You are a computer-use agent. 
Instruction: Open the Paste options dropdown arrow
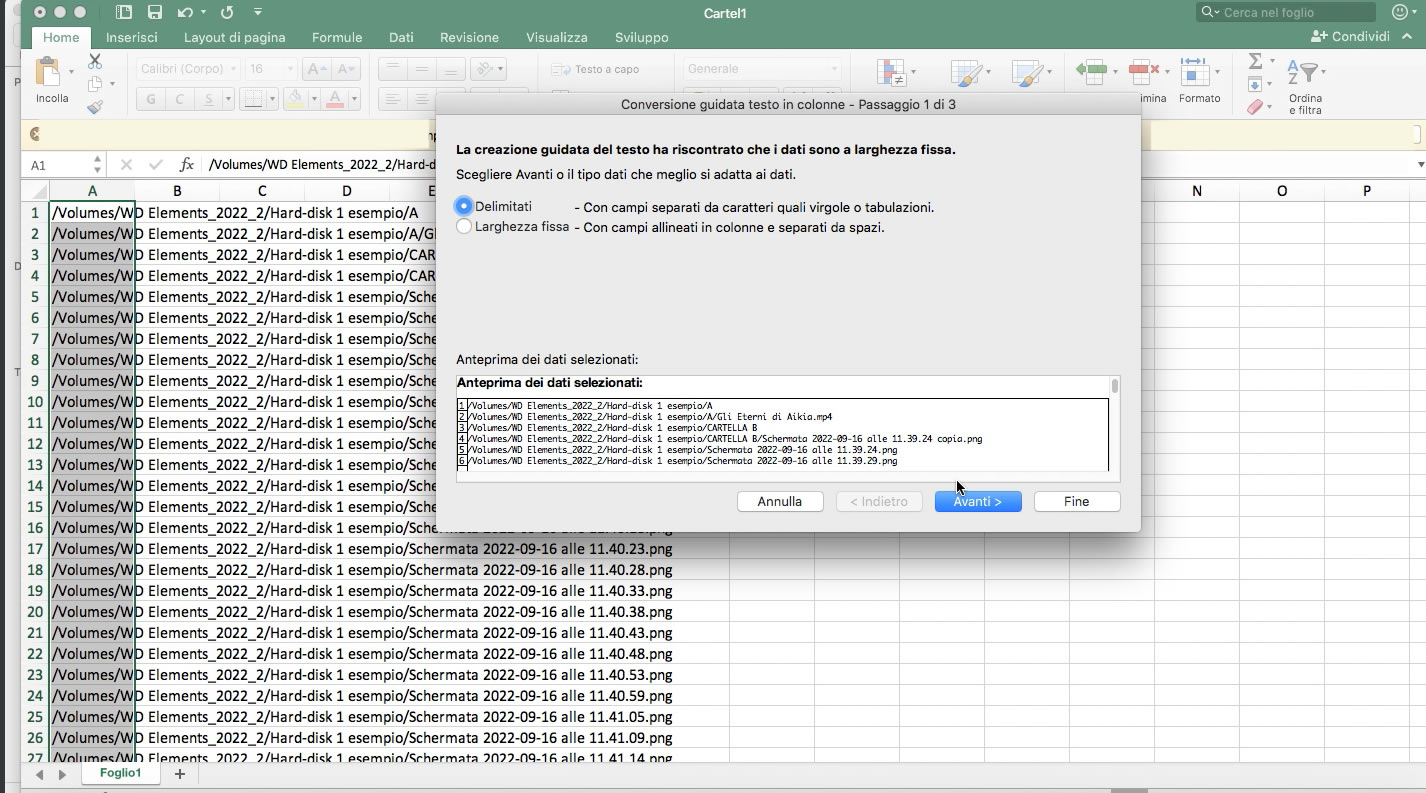(x=71, y=72)
